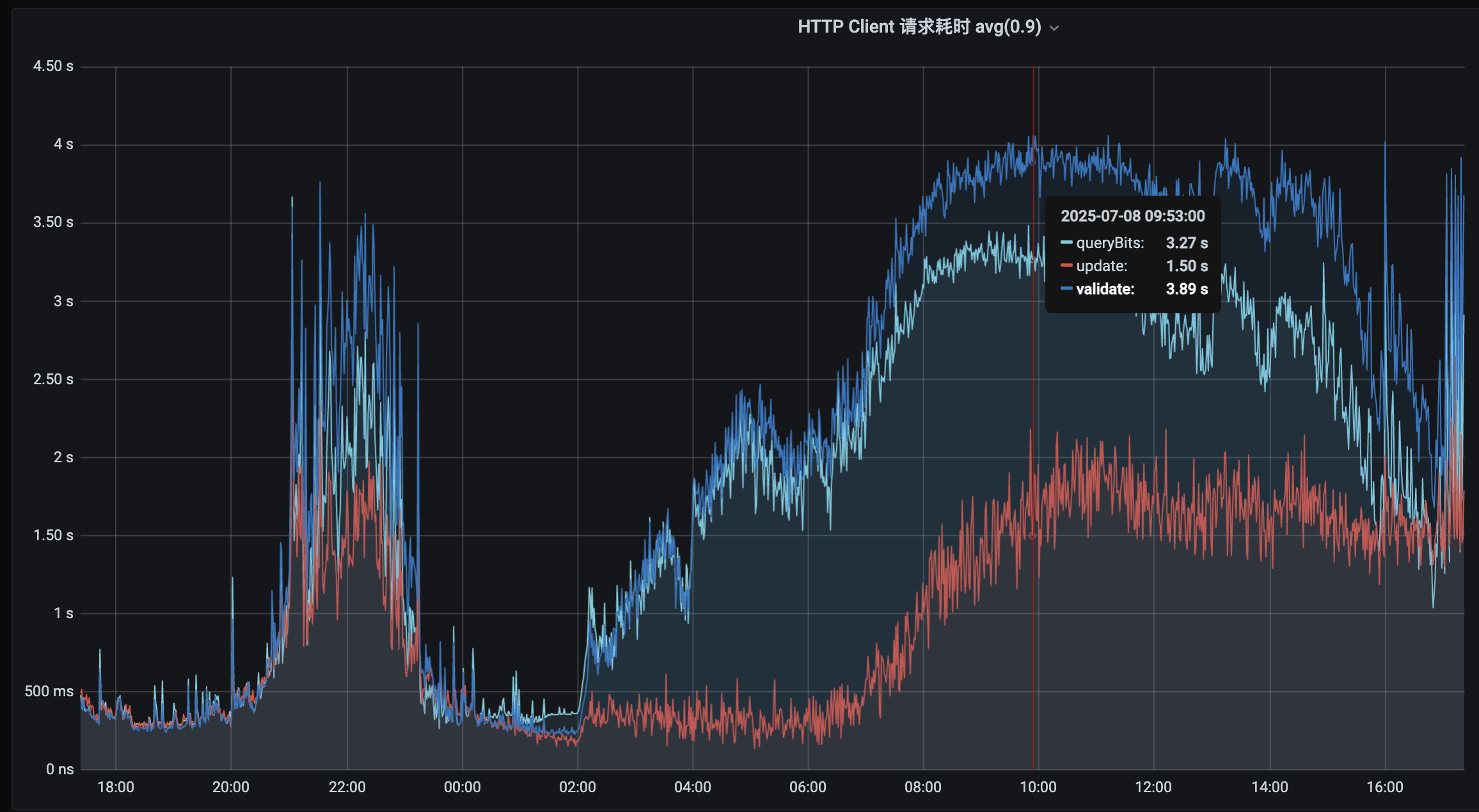1479x812 pixels.
Task: Click the validate blue color swatch in tooltip
Action: coord(1066,289)
